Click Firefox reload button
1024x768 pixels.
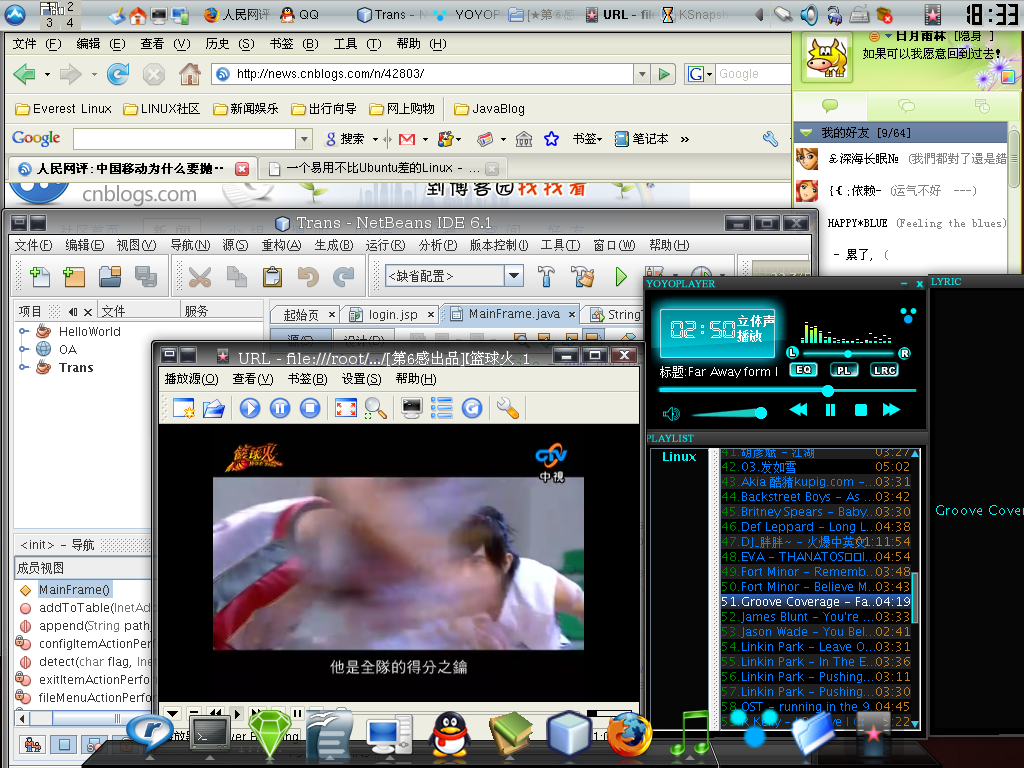coord(118,74)
